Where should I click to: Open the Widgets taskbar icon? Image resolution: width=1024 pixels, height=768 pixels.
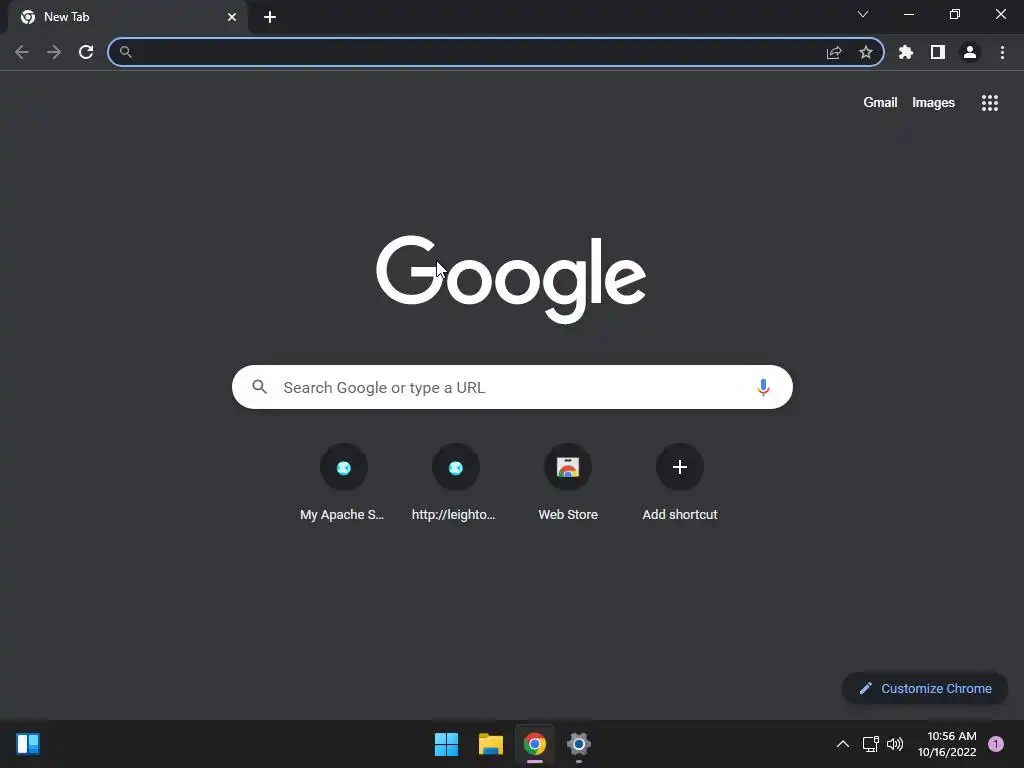tap(28, 744)
